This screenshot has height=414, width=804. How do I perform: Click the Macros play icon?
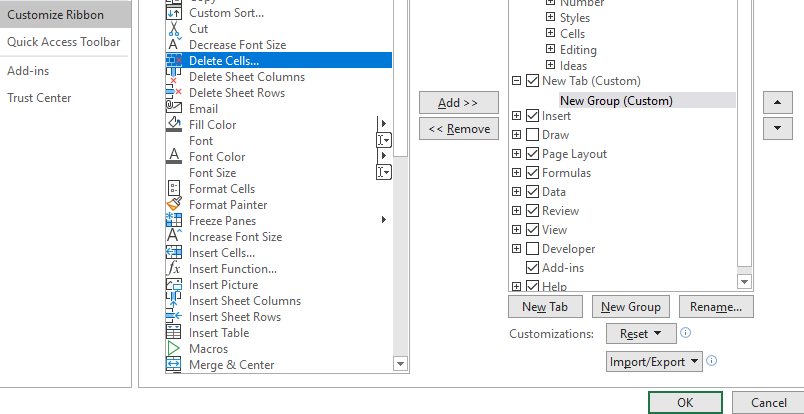pyautogui.click(x=173, y=349)
